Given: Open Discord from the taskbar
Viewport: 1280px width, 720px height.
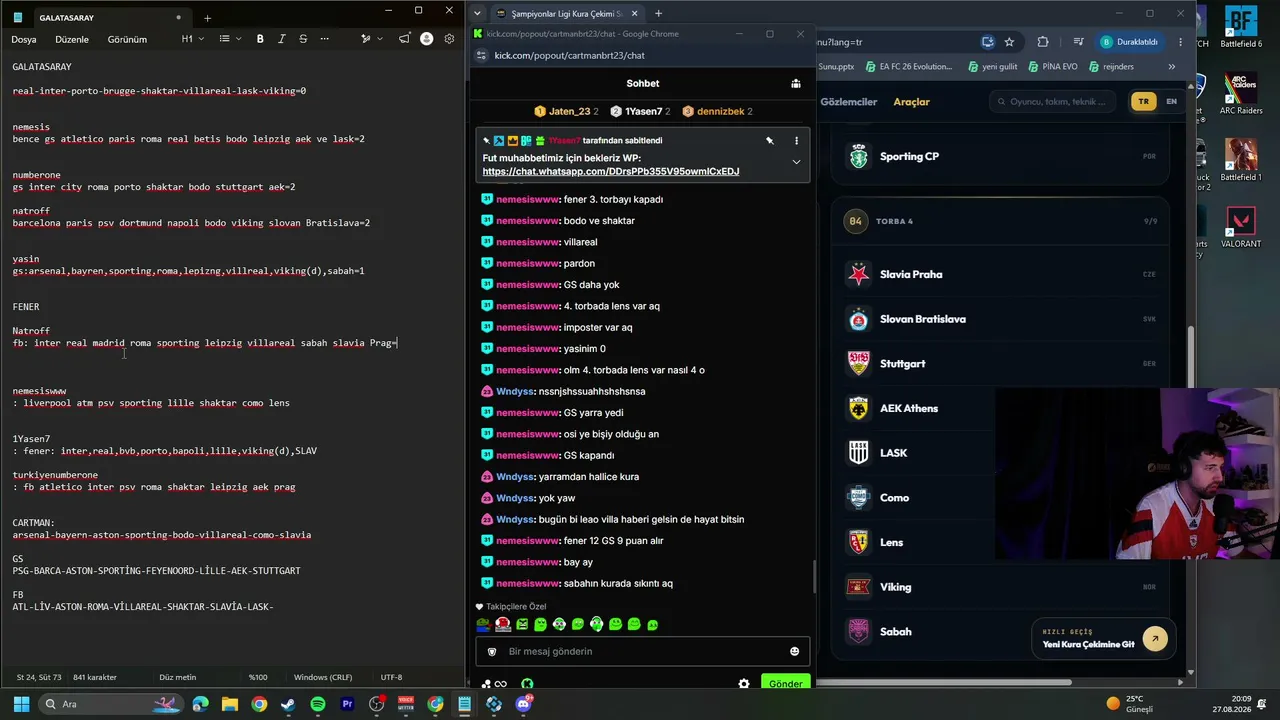Looking at the screenshot, I should pos(523,704).
